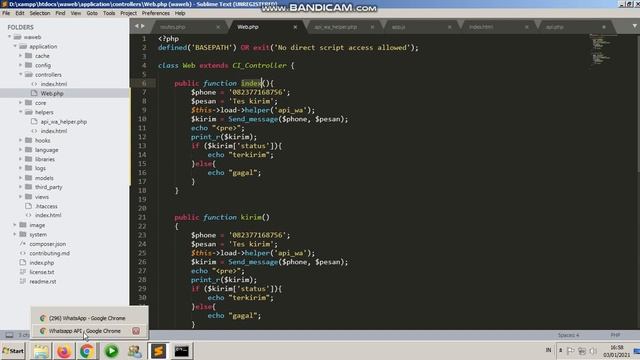The height and width of the screenshot is (360, 640).
Task: Open the Edit menu
Action: (x=20, y=13)
